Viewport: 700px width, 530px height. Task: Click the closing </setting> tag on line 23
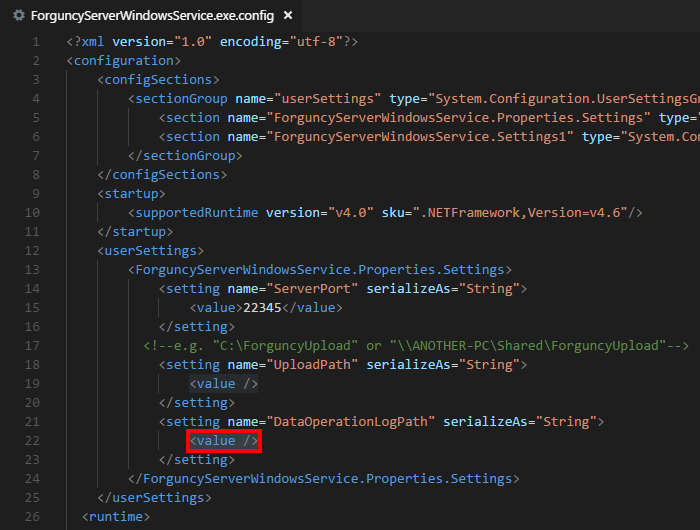[197, 460]
